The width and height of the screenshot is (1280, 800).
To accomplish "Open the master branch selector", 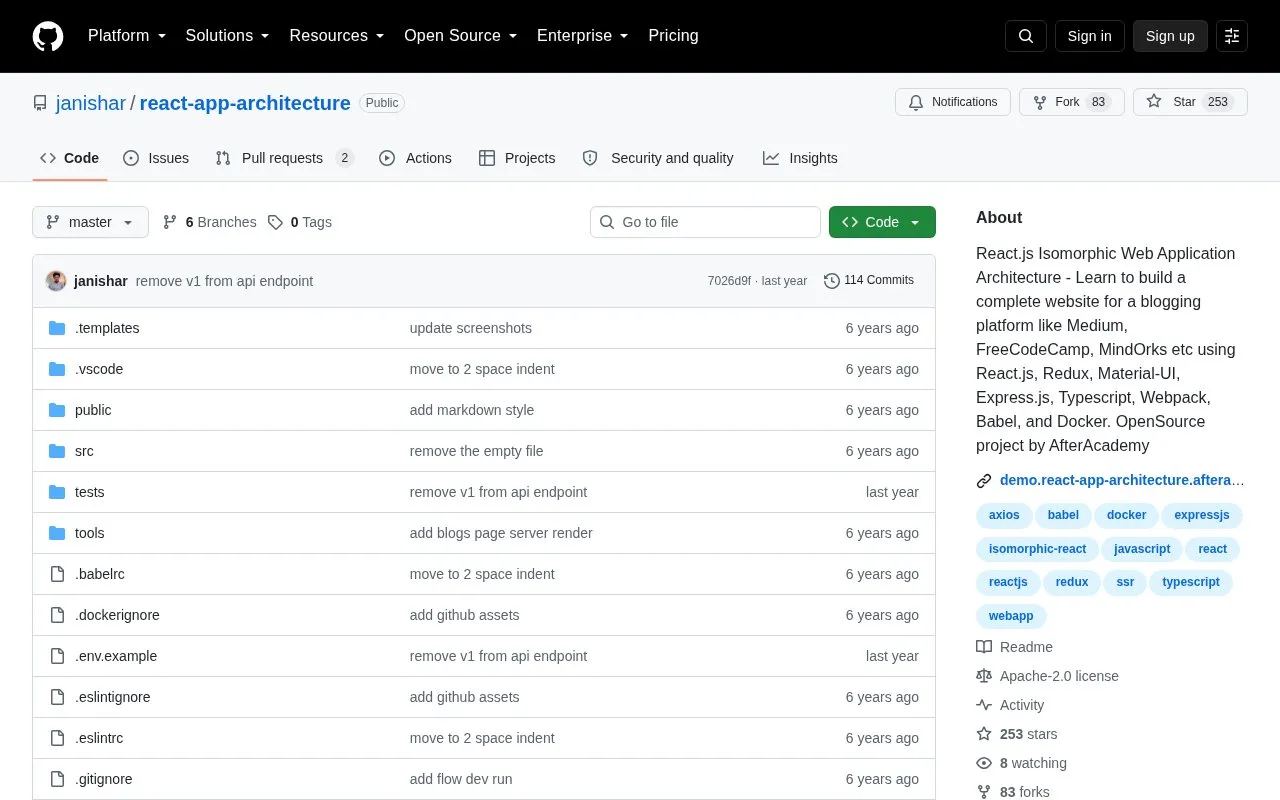I will coord(90,222).
